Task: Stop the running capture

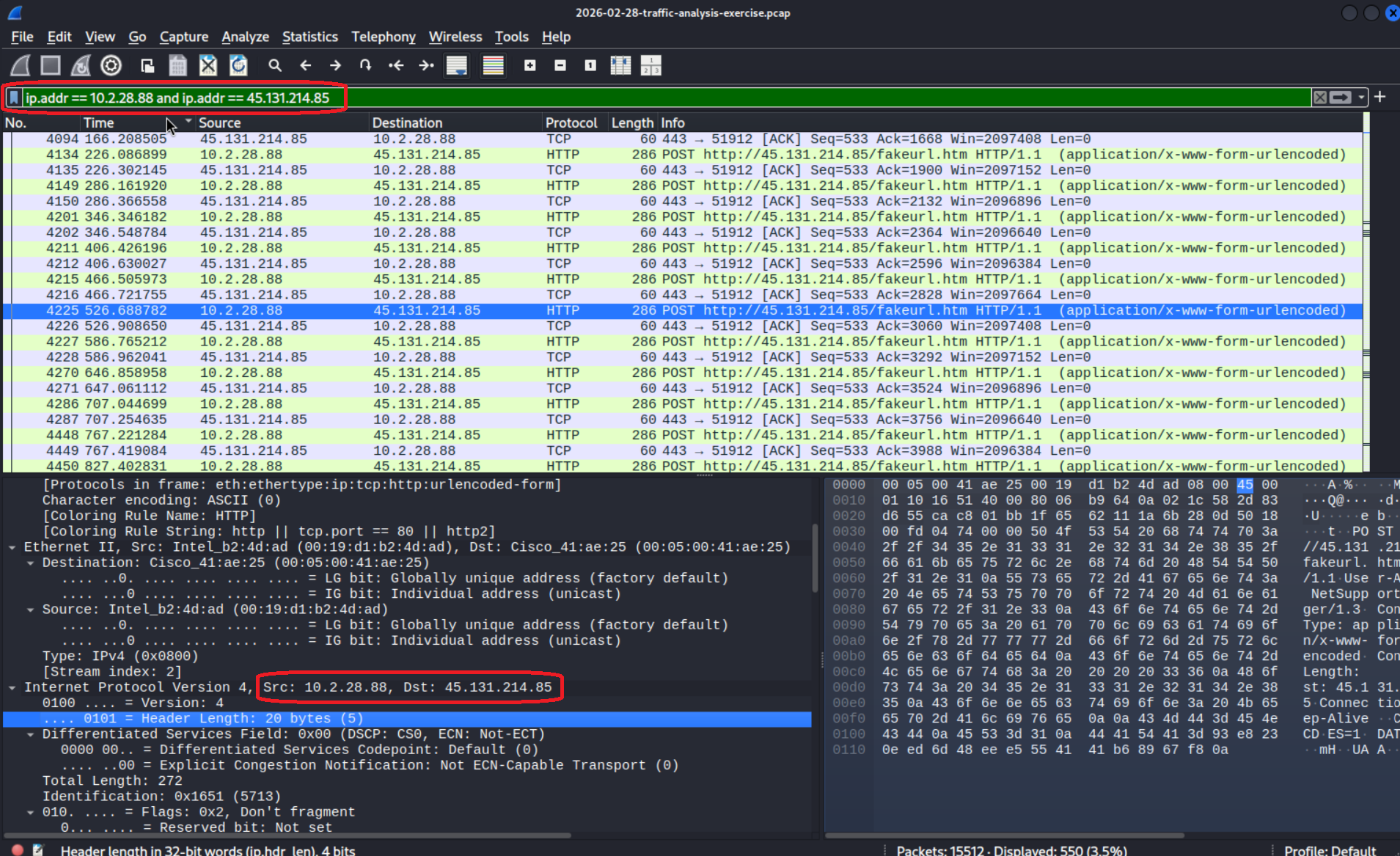Action: [x=51, y=66]
